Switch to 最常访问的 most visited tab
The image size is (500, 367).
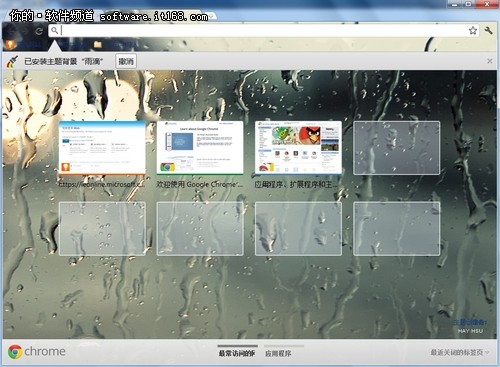click(x=237, y=353)
